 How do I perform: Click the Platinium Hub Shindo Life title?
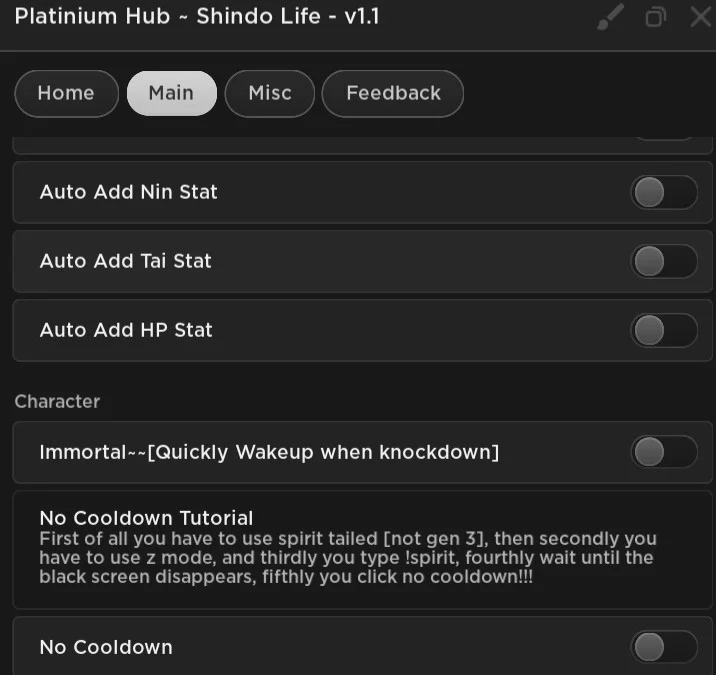tap(197, 17)
